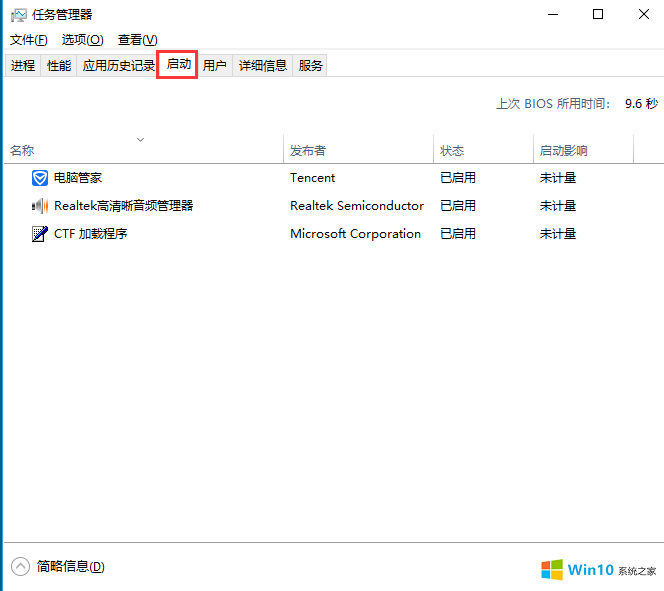
Task: Click the Realtek Semiconductor publisher cell
Action: 357,206
